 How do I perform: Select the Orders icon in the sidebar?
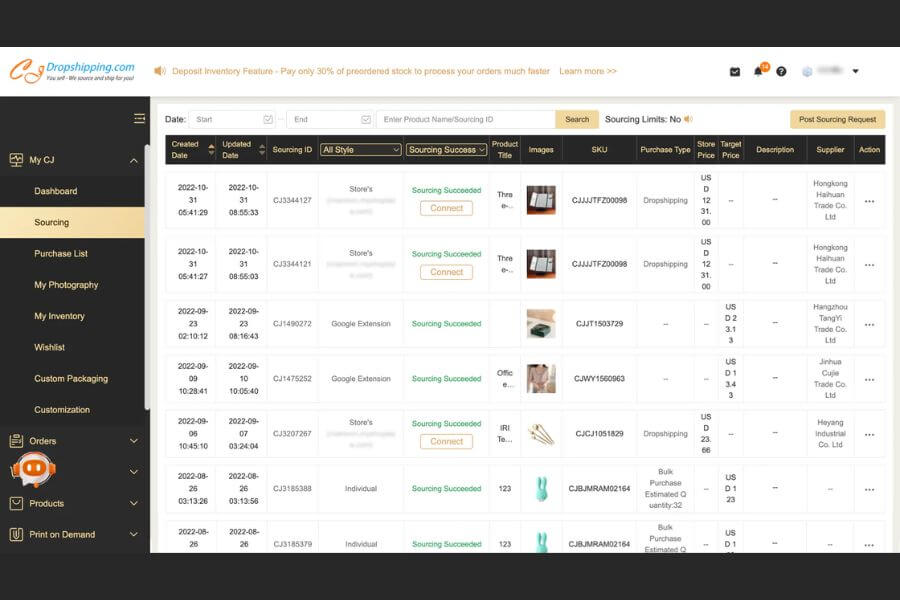(x=17, y=440)
